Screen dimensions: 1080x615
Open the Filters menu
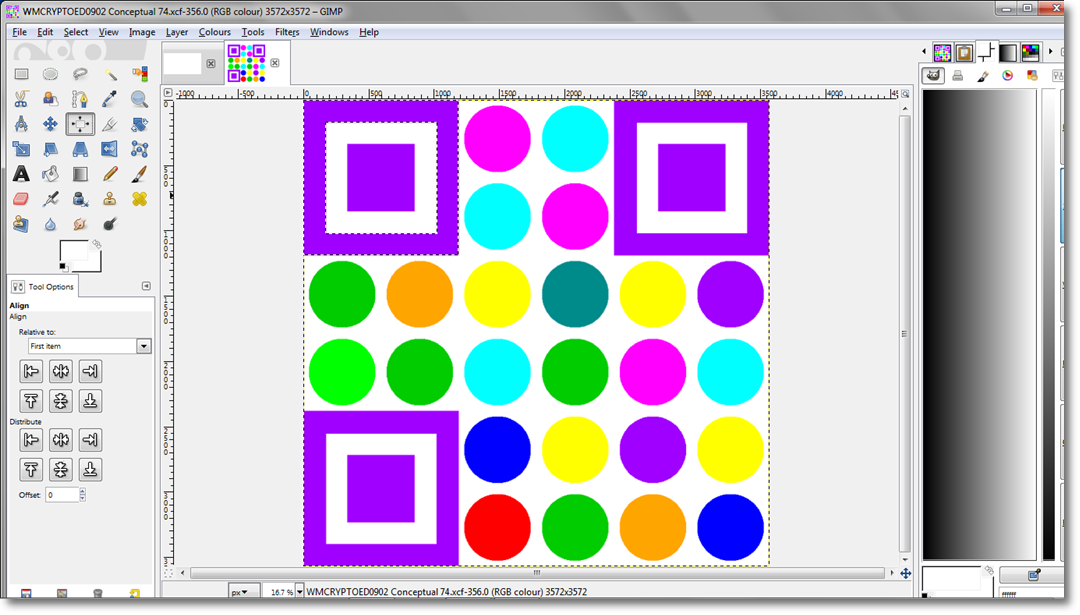click(x=287, y=32)
